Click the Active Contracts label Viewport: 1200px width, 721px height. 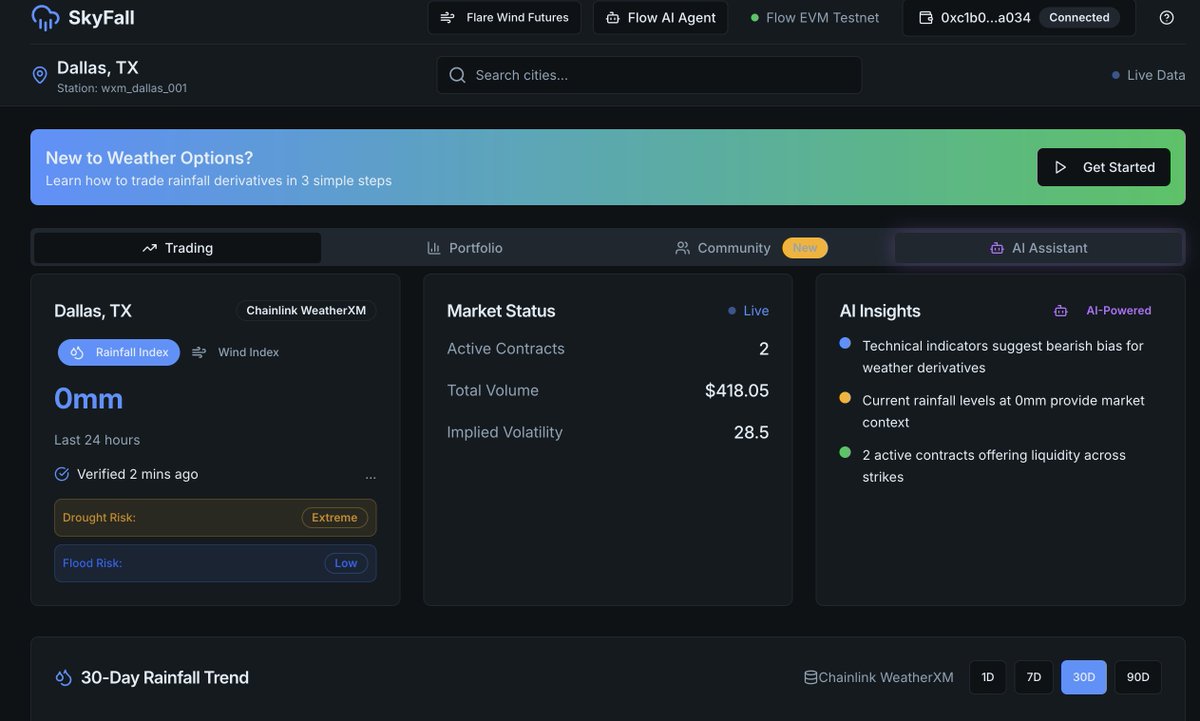click(506, 349)
